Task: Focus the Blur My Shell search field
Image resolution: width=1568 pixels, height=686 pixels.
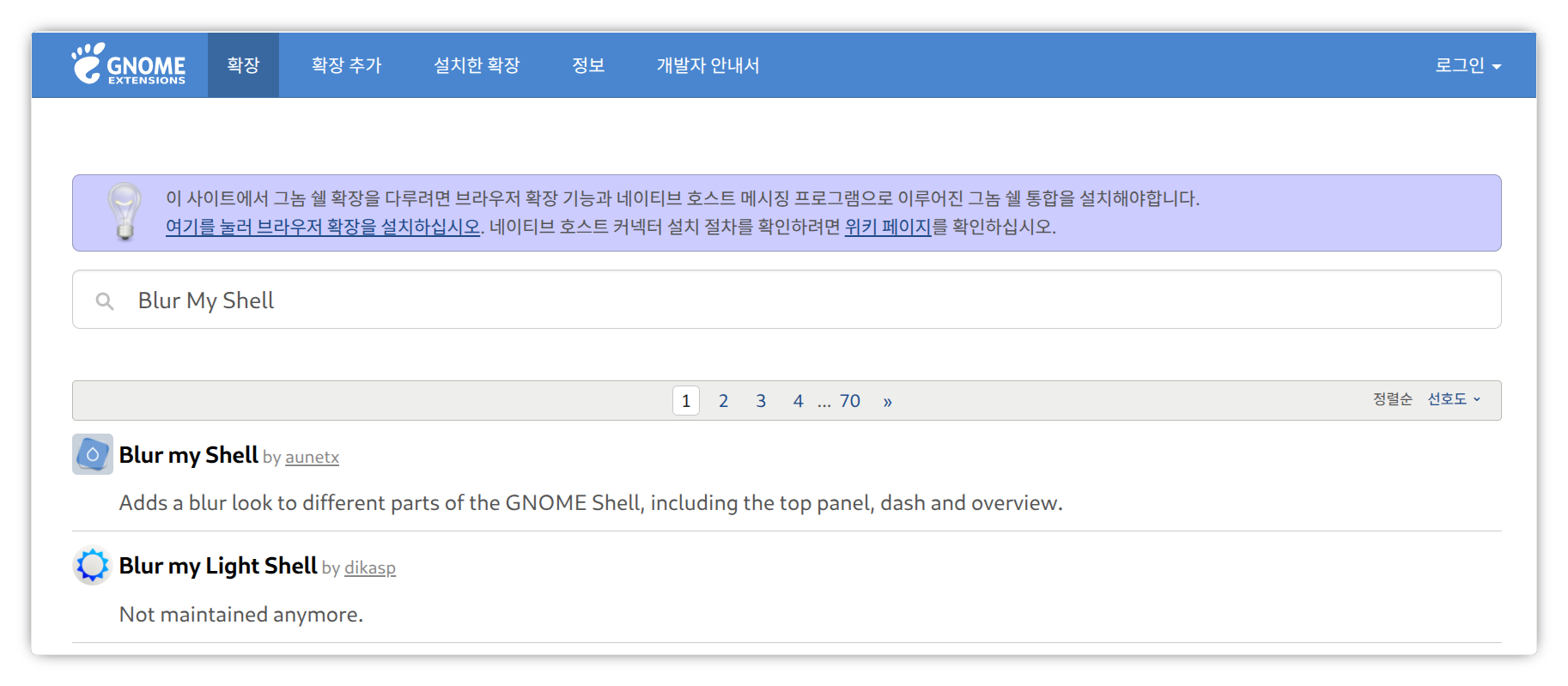Action: [x=787, y=300]
